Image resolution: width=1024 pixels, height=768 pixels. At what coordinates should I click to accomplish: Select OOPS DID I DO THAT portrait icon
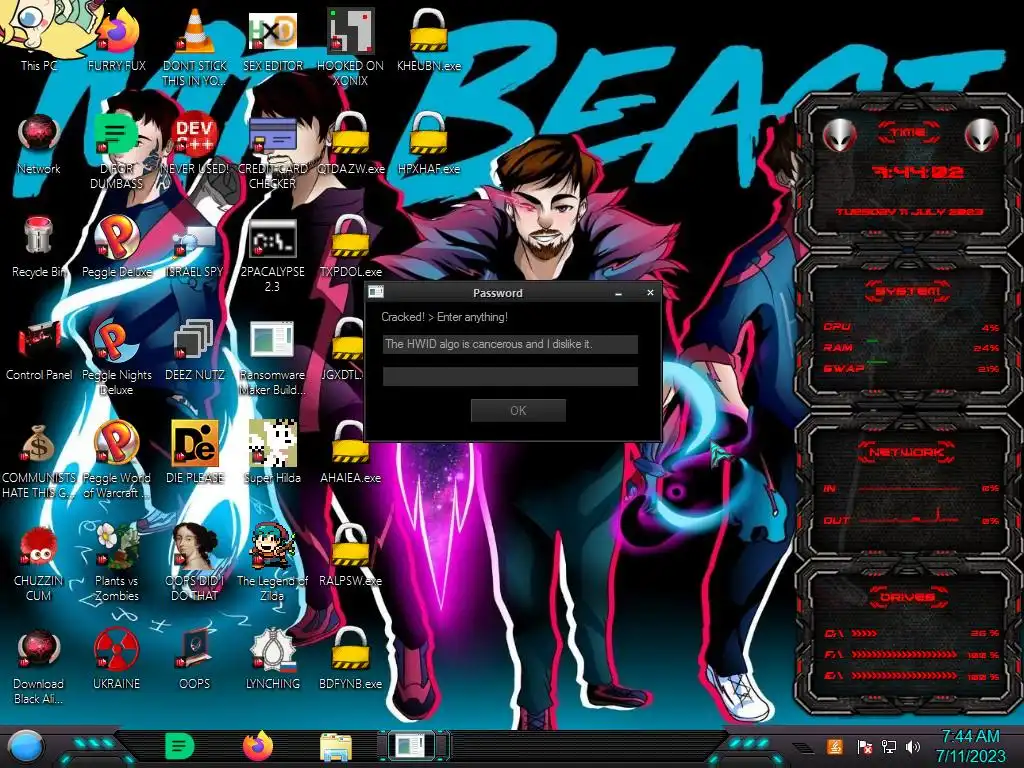(x=195, y=560)
